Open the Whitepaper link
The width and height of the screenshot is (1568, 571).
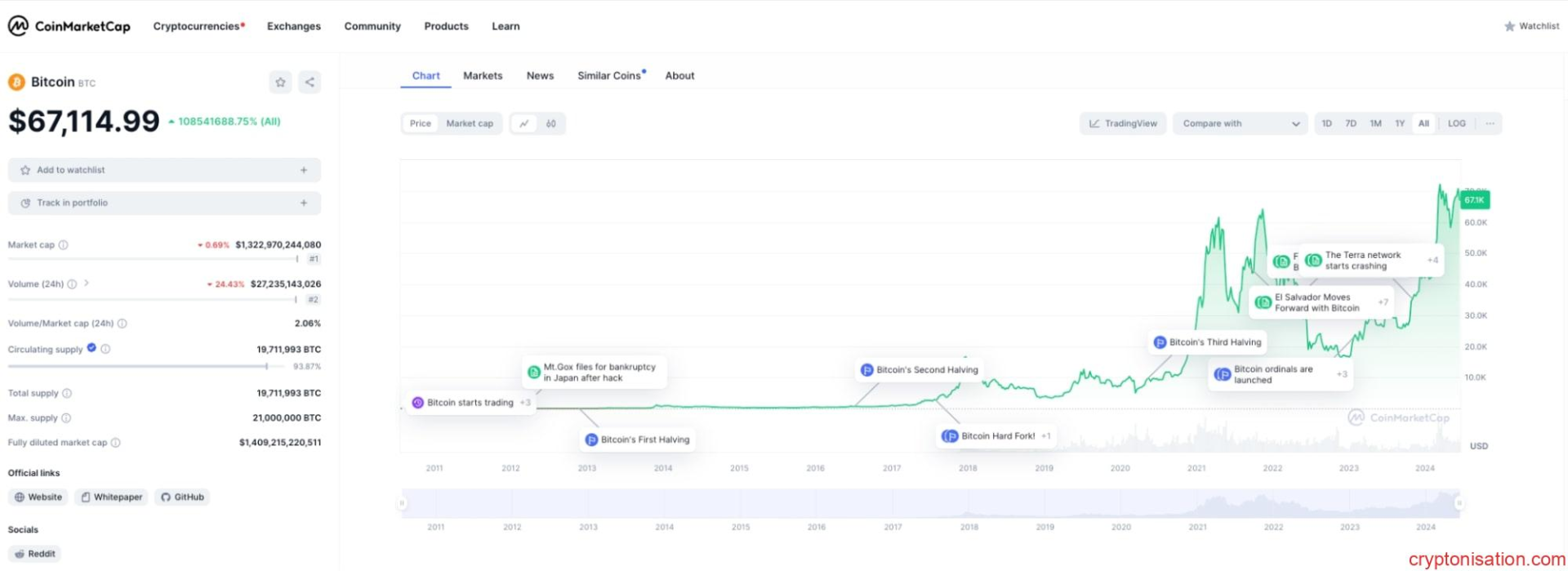[111, 497]
